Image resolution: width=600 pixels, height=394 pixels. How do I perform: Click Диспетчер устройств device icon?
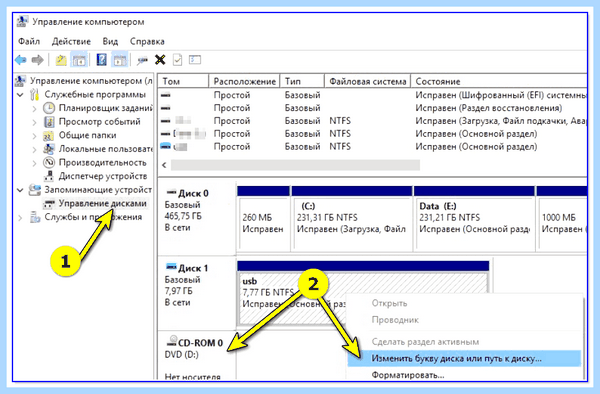coord(49,176)
